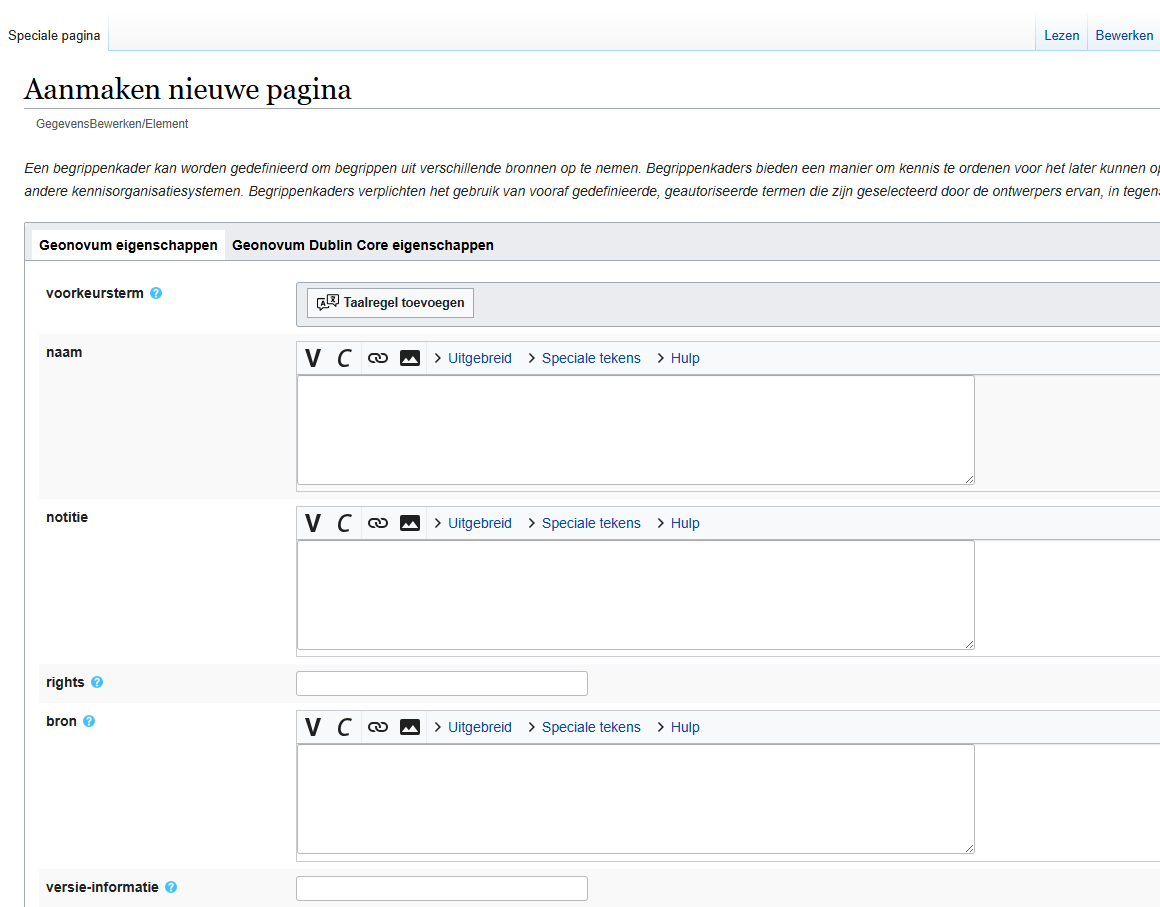The width and height of the screenshot is (1160, 907).
Task: Open the Bewerken tab
Action: [x=1124, y=35]
